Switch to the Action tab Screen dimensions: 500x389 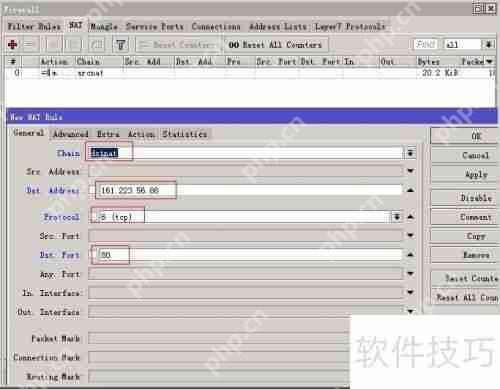[x=141, y=134]
